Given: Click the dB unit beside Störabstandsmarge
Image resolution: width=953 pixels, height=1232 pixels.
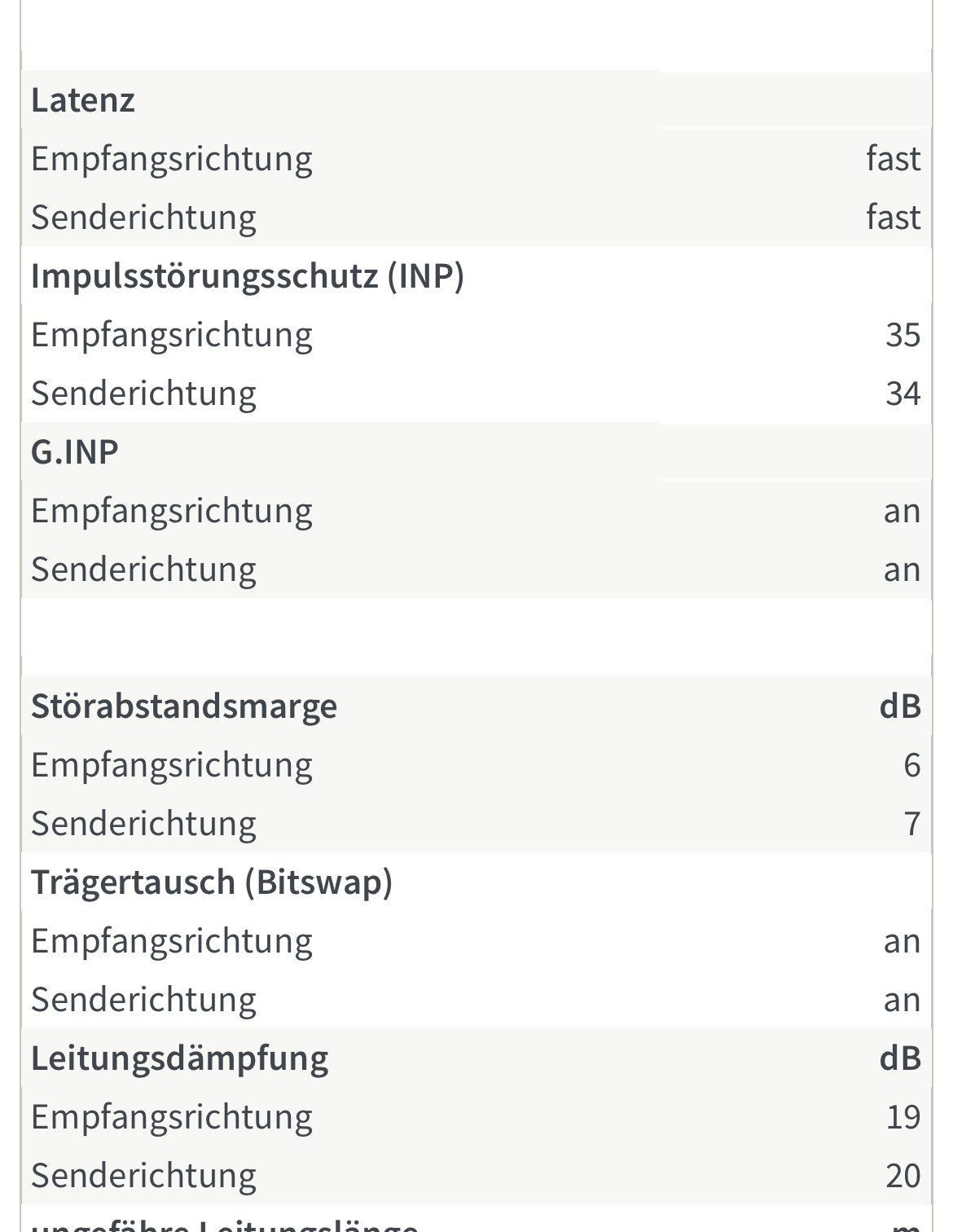Looking at the screenshot, I should pos(900,706).
